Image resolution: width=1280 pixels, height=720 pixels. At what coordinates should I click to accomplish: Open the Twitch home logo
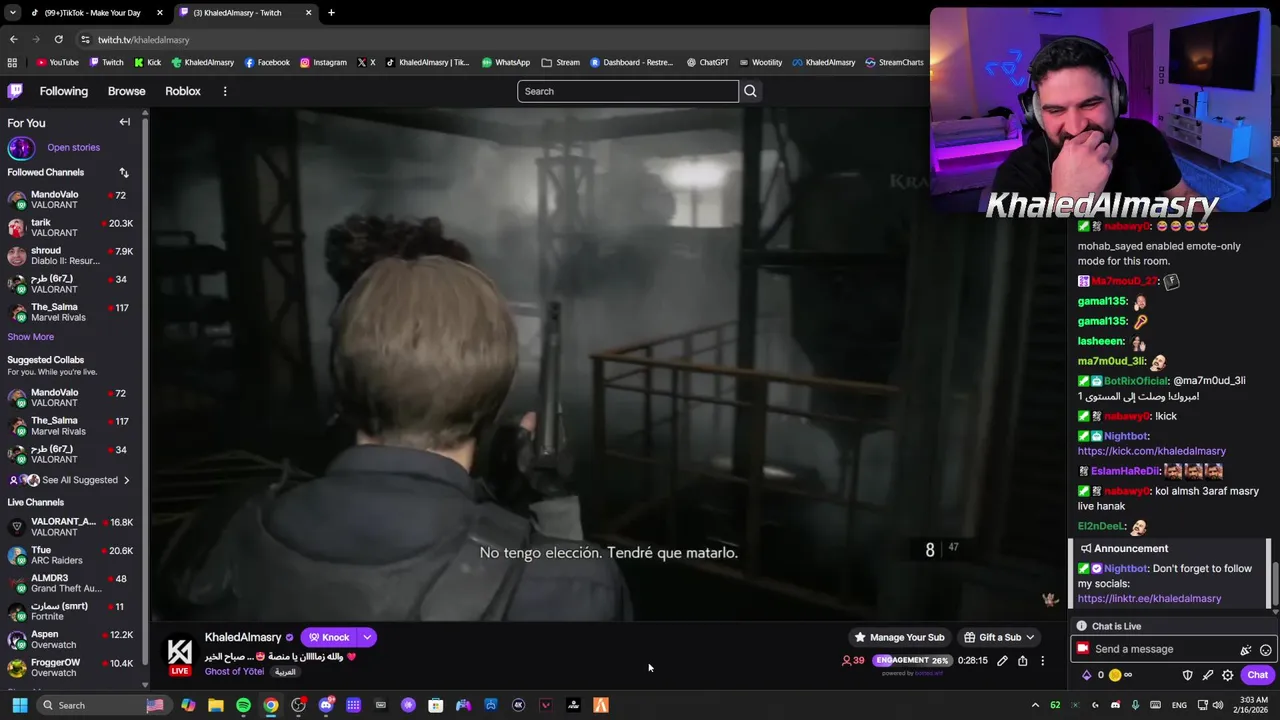15,91
